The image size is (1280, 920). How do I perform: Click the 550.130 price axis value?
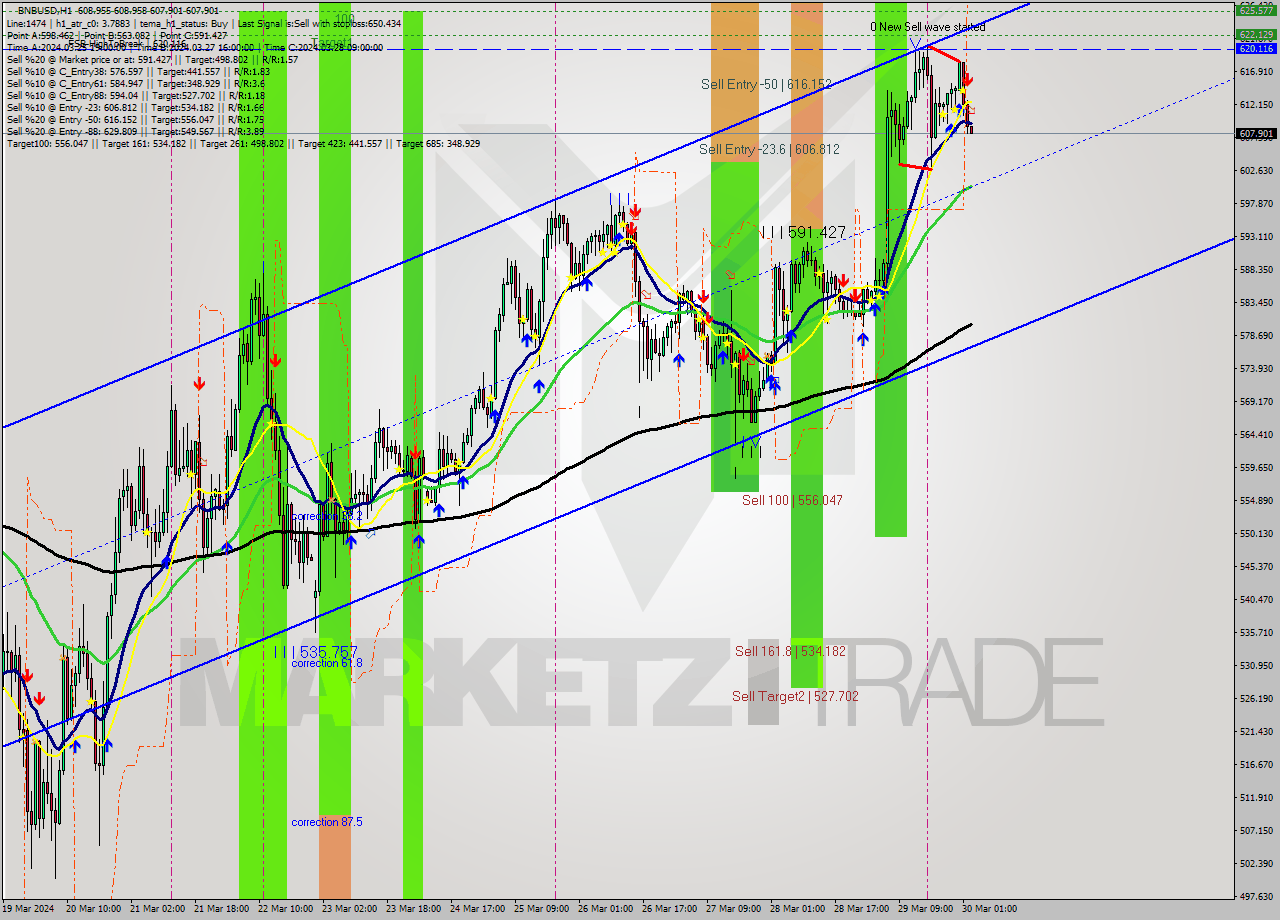1256,534
